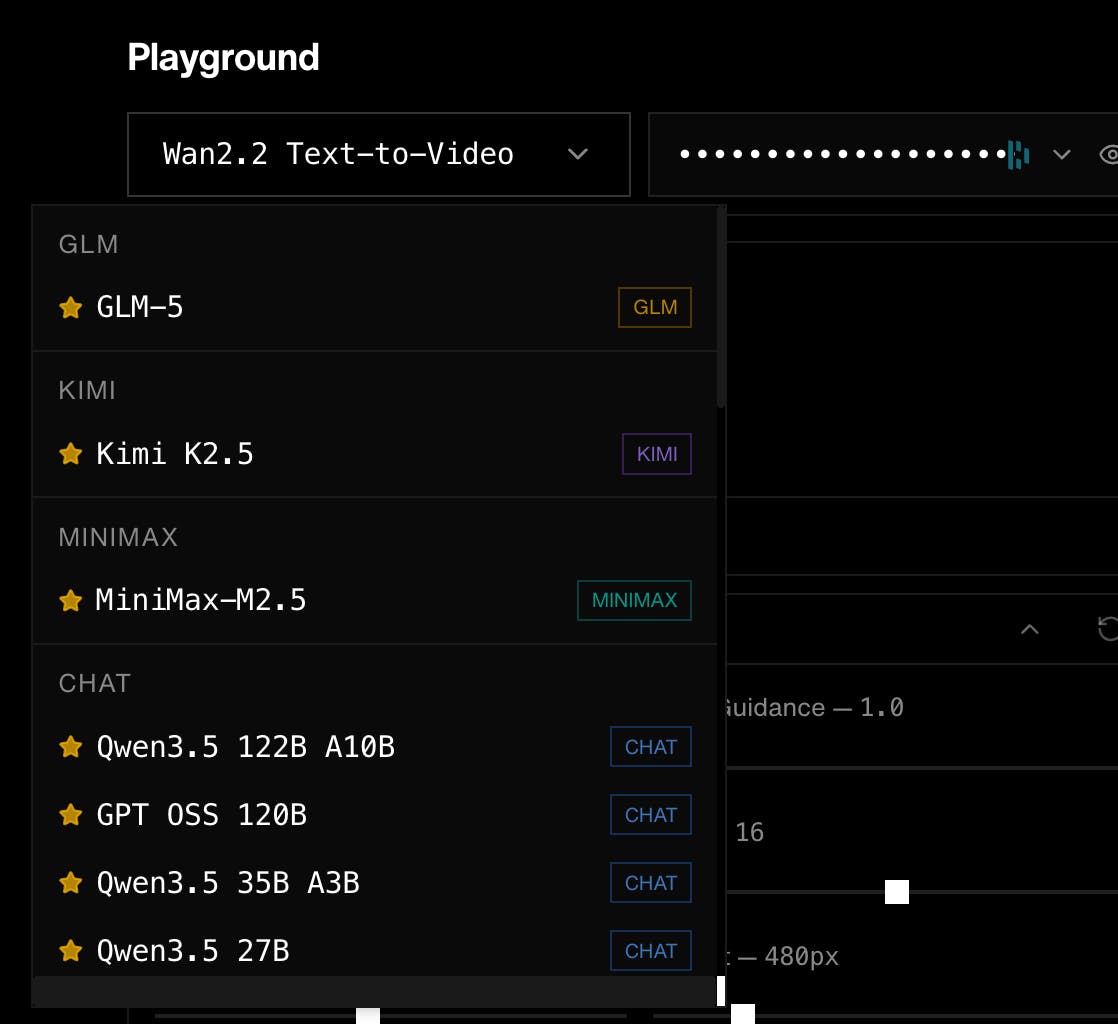Choose Qwen3.5 35B A3B model

click(375, 883)
